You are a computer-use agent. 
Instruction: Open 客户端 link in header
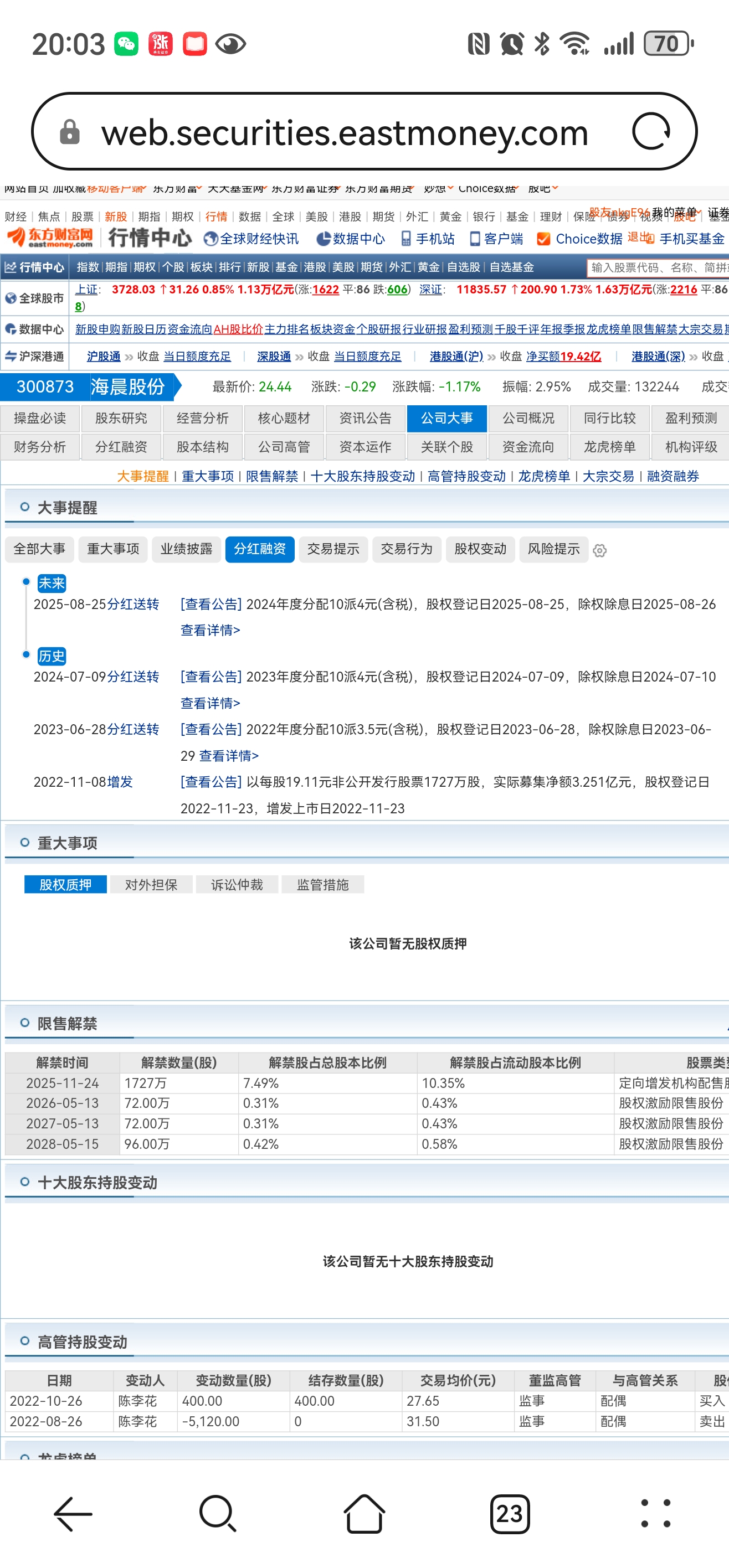pos(496,239)
